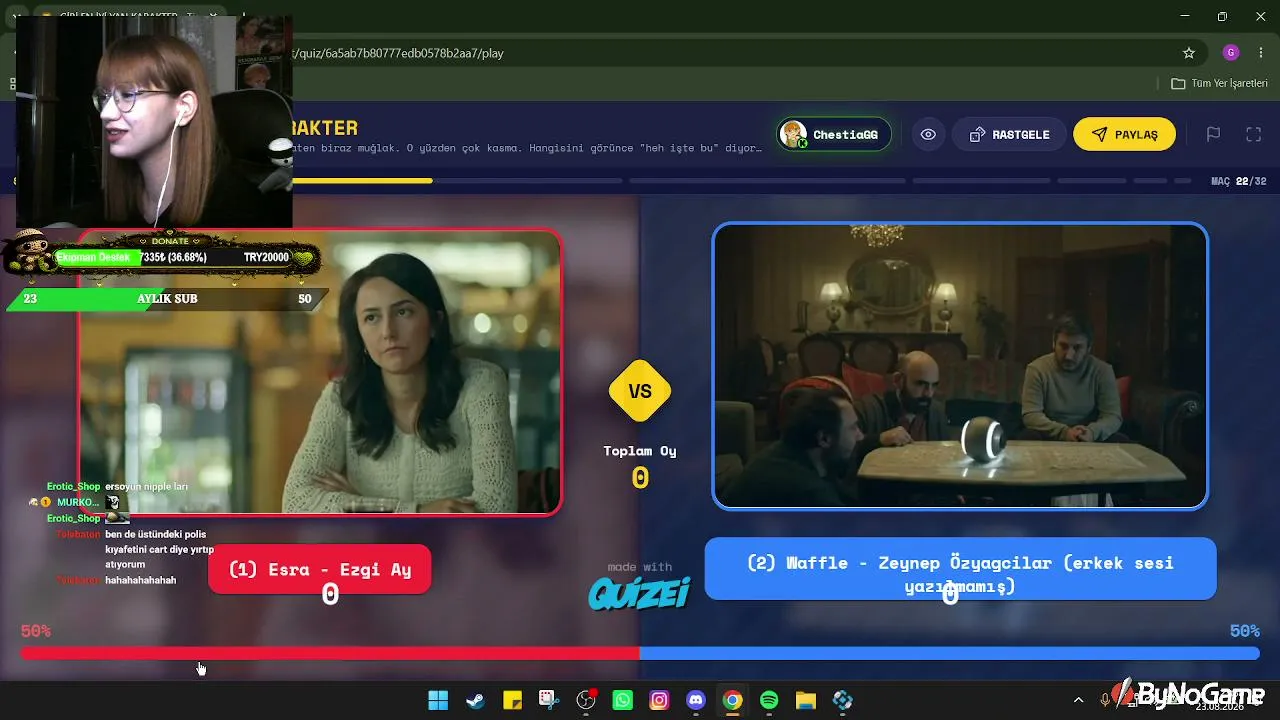
Task: Open Snipping Tool from the taskbar
Action: pos(548,700)
